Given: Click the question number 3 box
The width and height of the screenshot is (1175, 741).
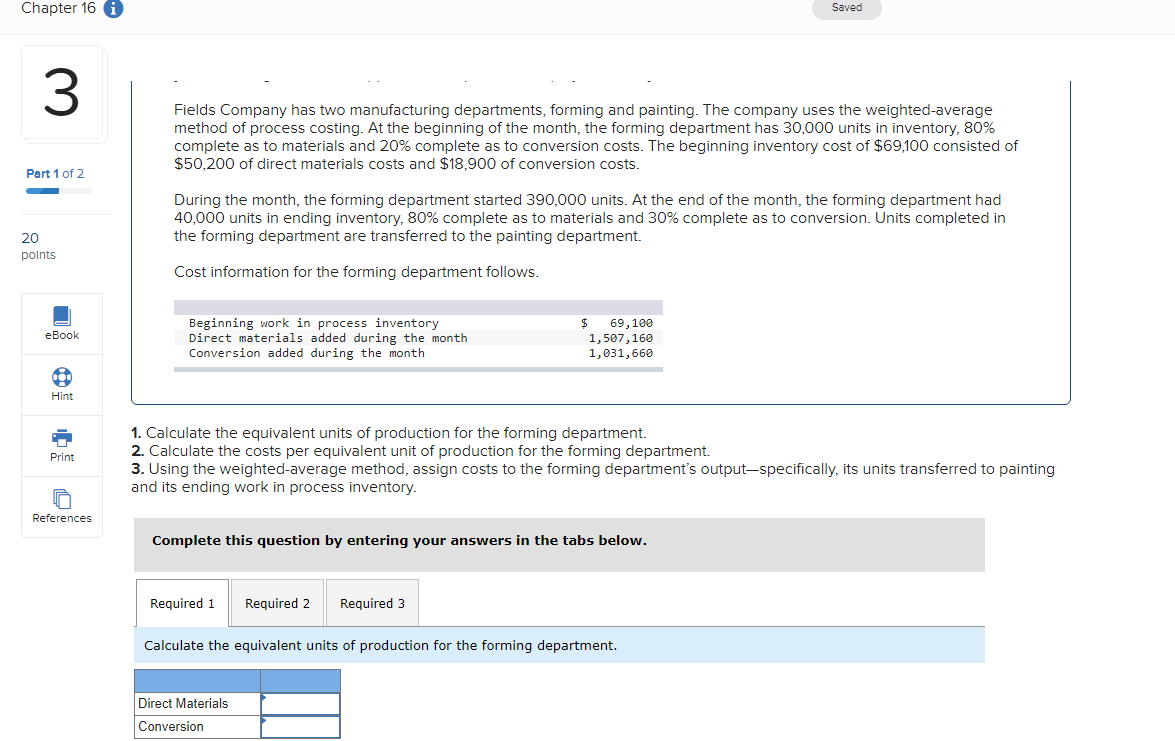Looking at the screenshot, I should coord(62,93).
